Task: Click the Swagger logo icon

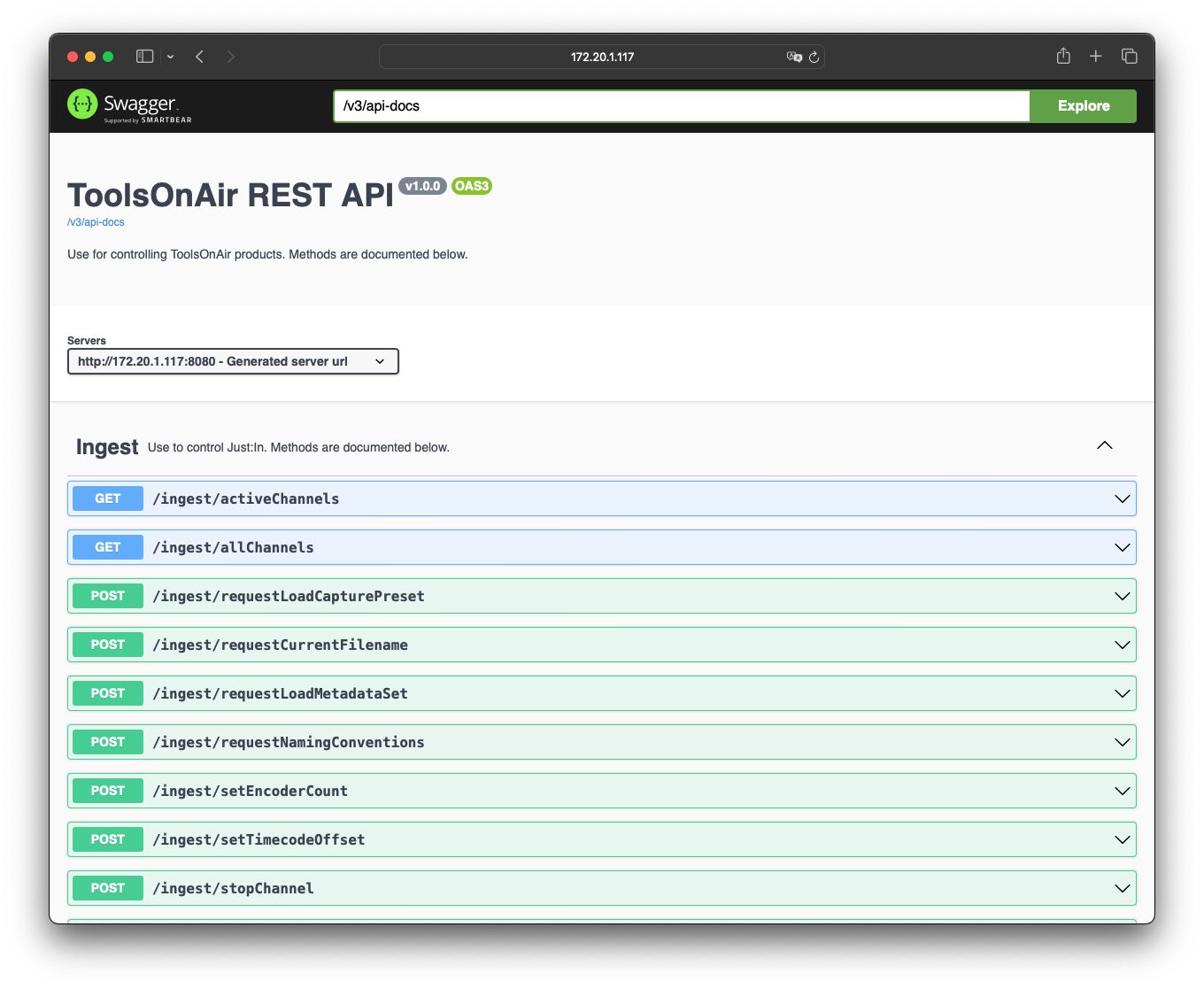Action: (x=82, y=104)
